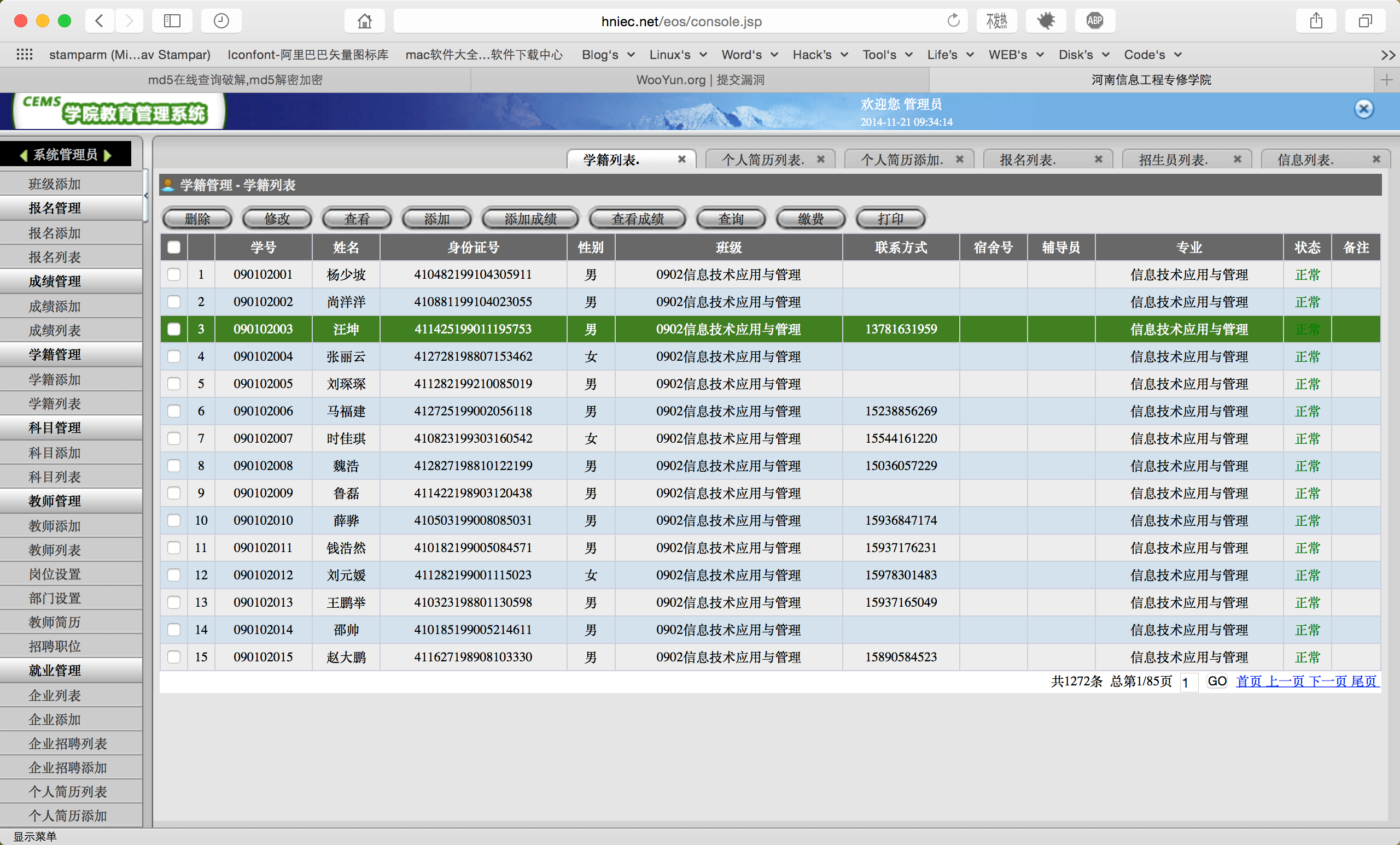Click the Chinese character extension button

click(996, 21)
